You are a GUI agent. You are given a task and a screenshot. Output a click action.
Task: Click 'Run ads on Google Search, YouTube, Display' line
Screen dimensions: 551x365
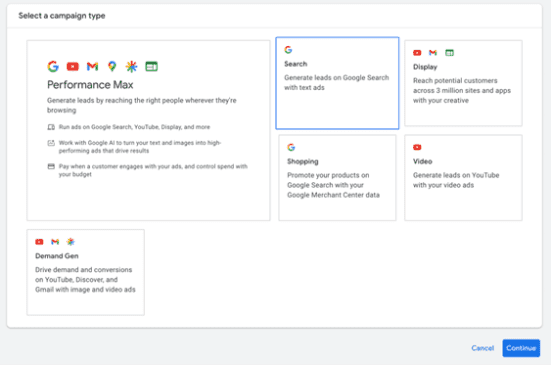click(134, 127)
